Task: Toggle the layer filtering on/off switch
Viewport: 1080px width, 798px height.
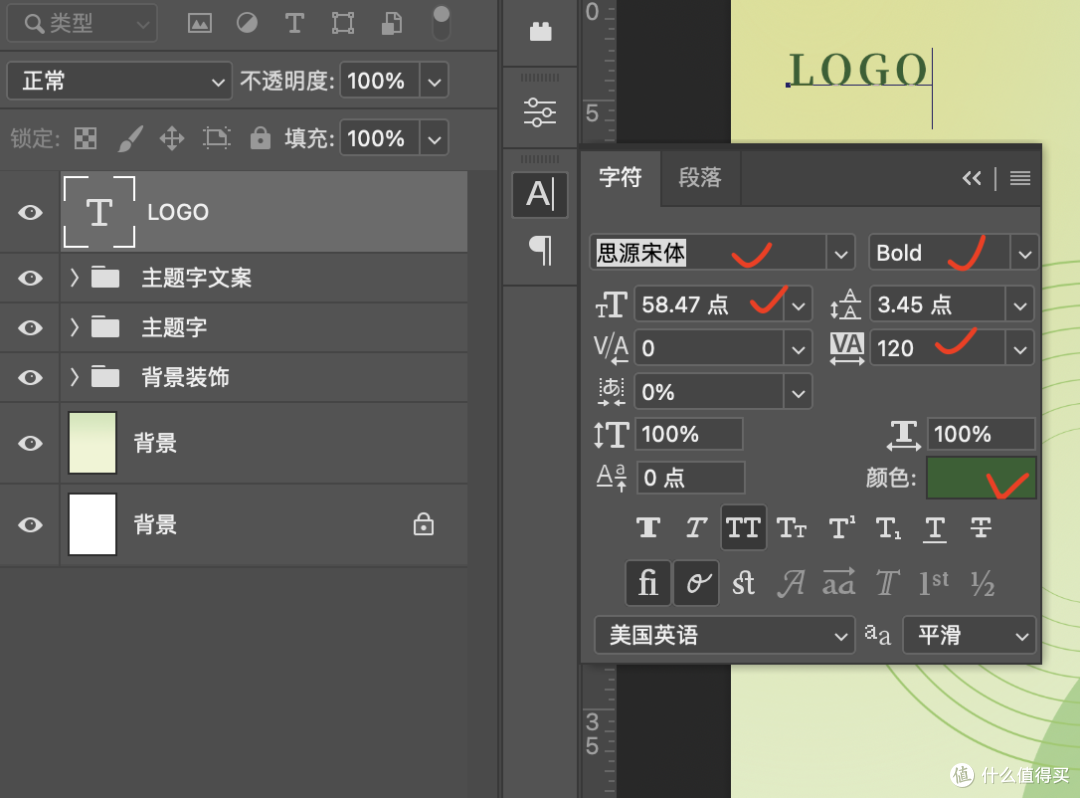Action: point(441,23)
